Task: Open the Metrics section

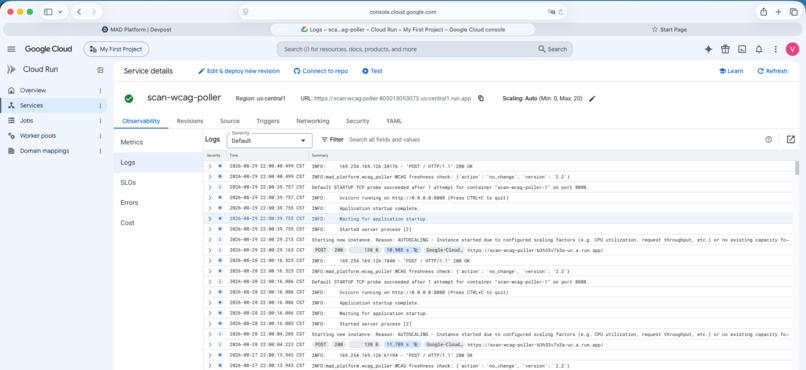Action: click(159, 142)
